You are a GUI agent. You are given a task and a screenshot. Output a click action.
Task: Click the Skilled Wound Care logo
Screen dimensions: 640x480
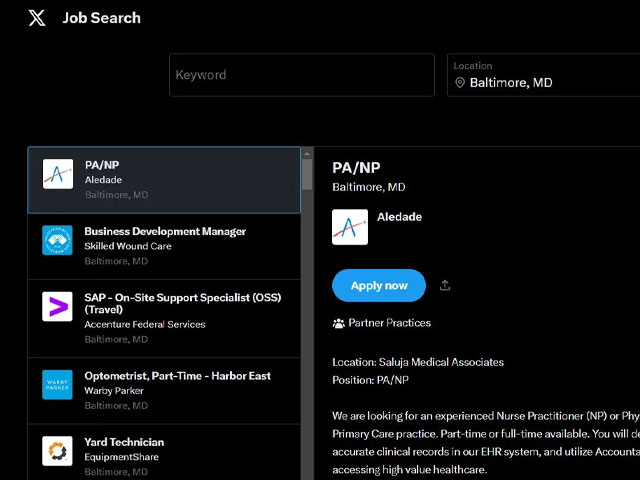pos(58,240)
